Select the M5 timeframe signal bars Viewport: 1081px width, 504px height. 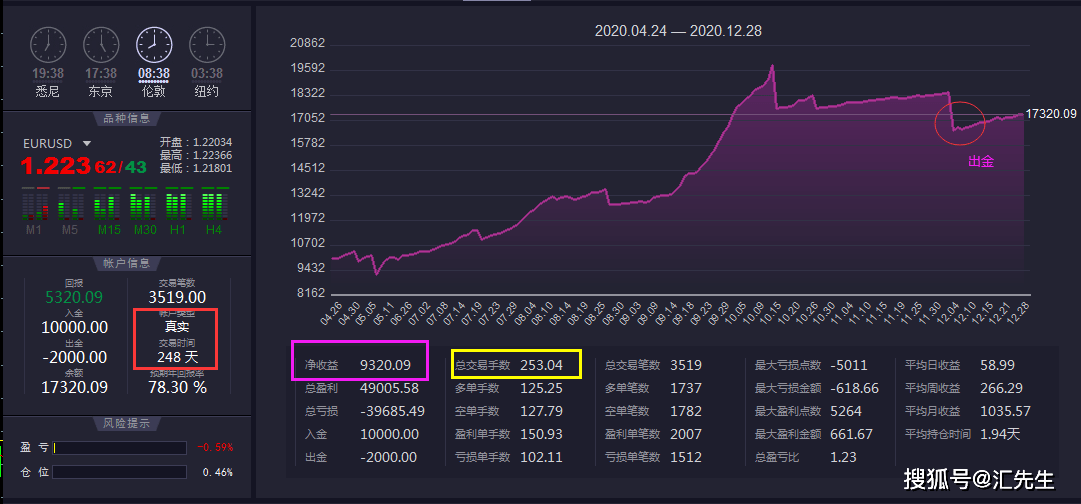(x=70, y=204)
